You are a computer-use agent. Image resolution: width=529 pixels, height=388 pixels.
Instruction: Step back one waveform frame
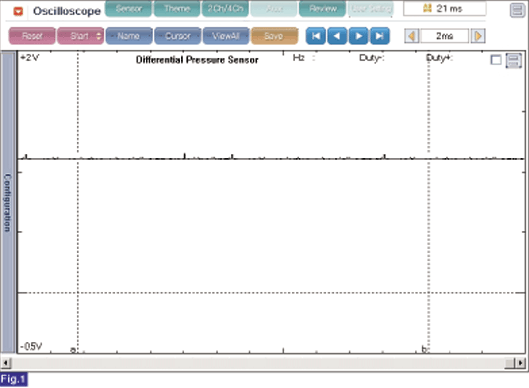(337, 36)
